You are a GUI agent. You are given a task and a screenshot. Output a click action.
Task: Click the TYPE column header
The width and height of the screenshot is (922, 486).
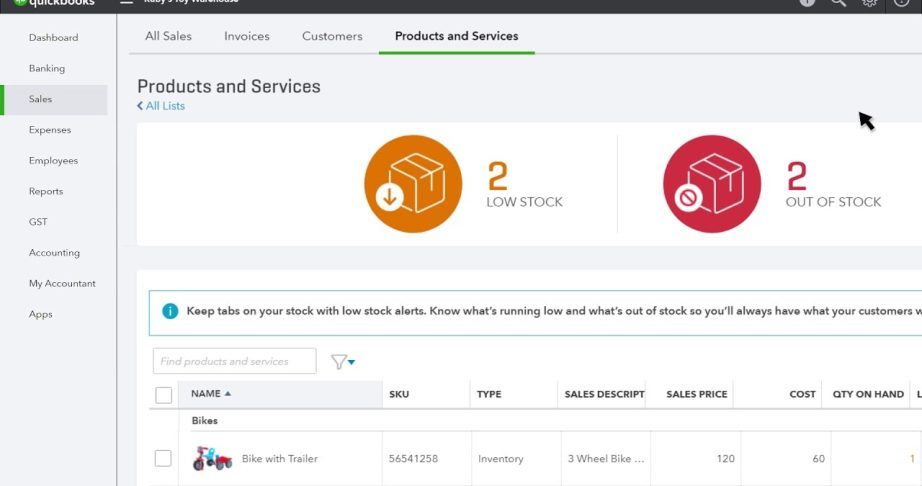489,394
